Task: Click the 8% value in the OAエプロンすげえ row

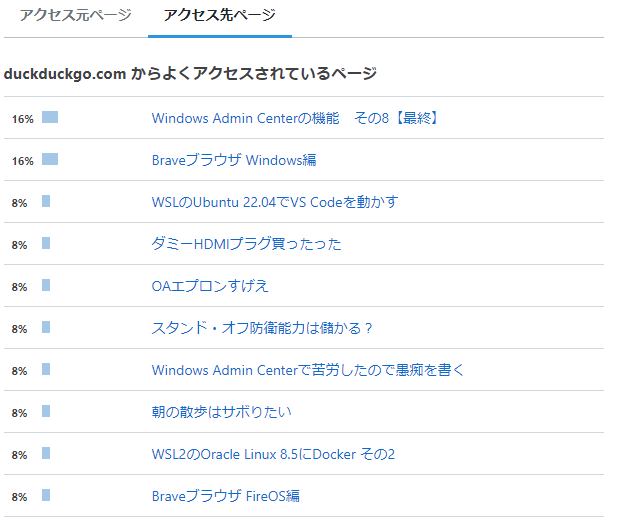Action: 19,287
